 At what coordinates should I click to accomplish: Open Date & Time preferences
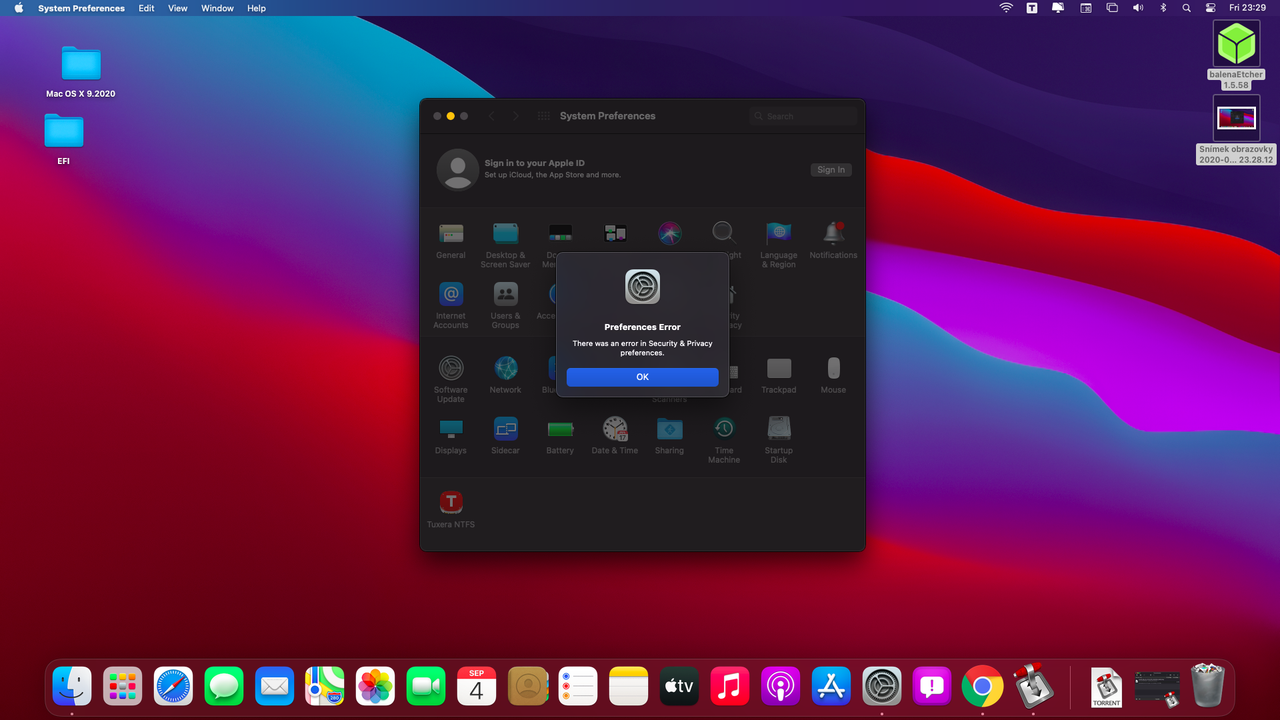(x=615, y=436)
